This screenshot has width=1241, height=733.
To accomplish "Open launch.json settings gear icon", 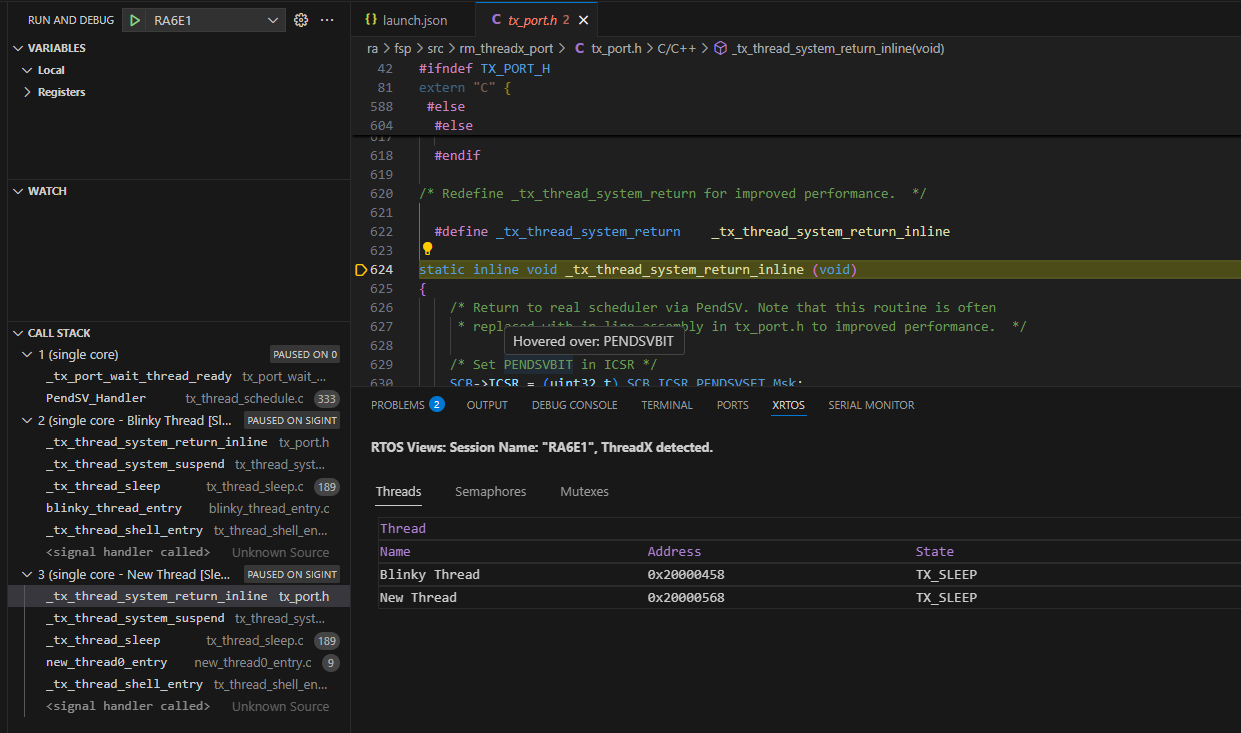I will tap(301, 20).
